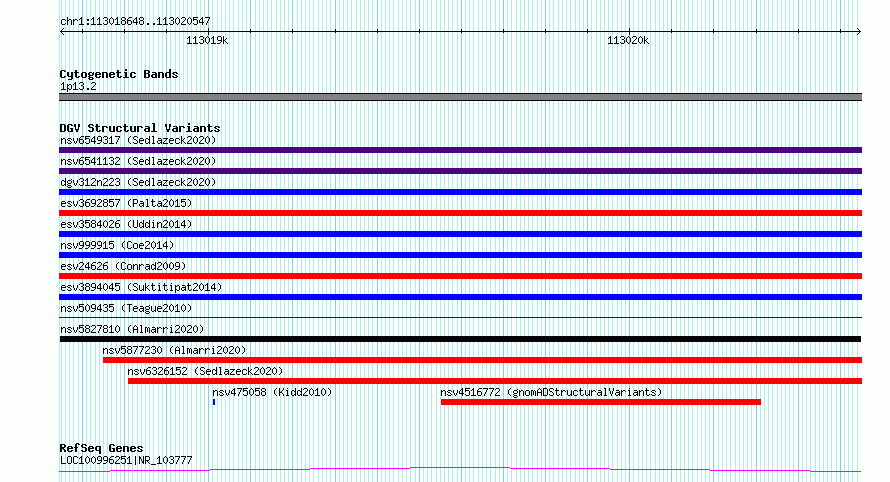Select the tiny nsv475058 blue marker
The image size is (890, 482).
[x=214, y=402]
